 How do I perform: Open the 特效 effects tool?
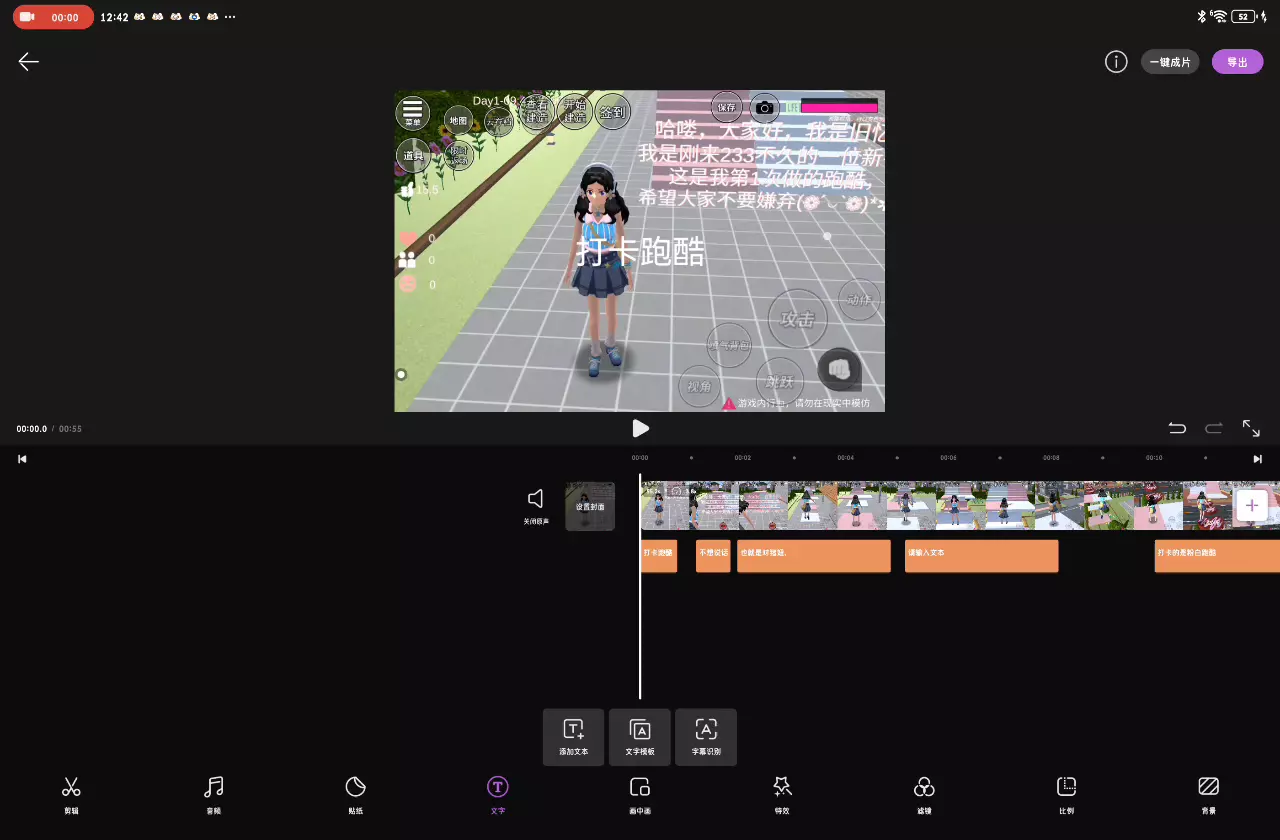[782, 794]
